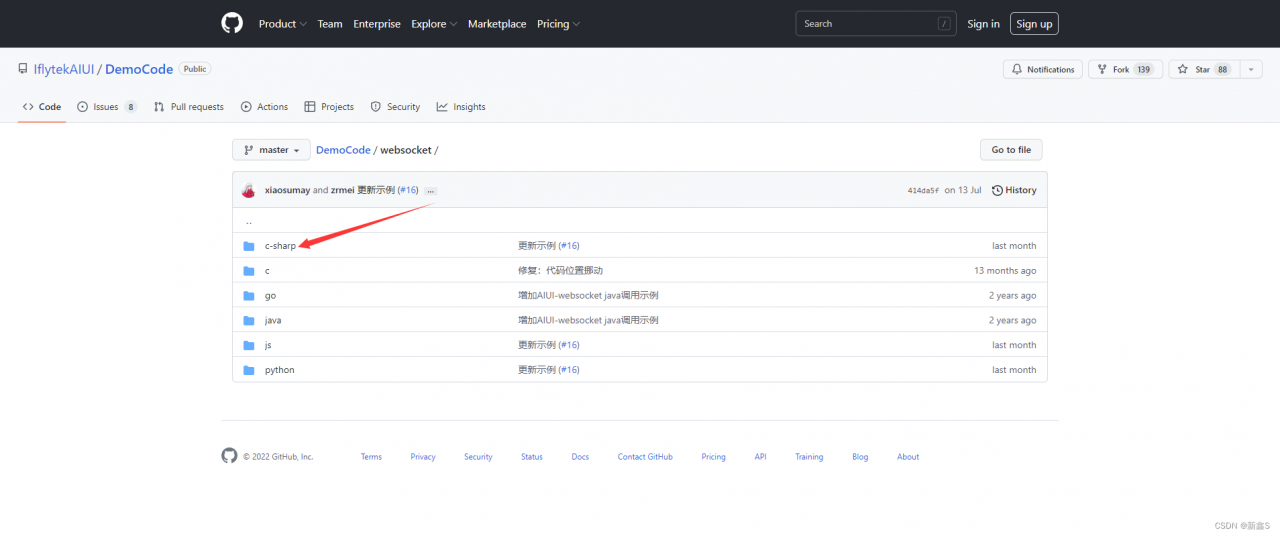Open the Projects tab
This screenshot has height=536, width=1280.
pos(329,107)
